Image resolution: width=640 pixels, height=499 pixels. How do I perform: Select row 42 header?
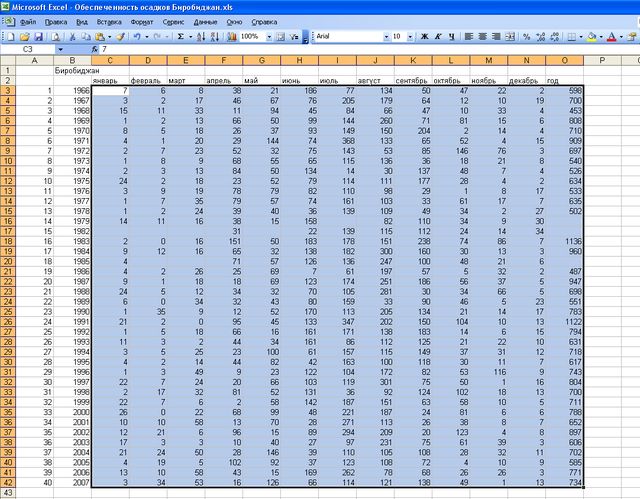[x=8, y=482]
